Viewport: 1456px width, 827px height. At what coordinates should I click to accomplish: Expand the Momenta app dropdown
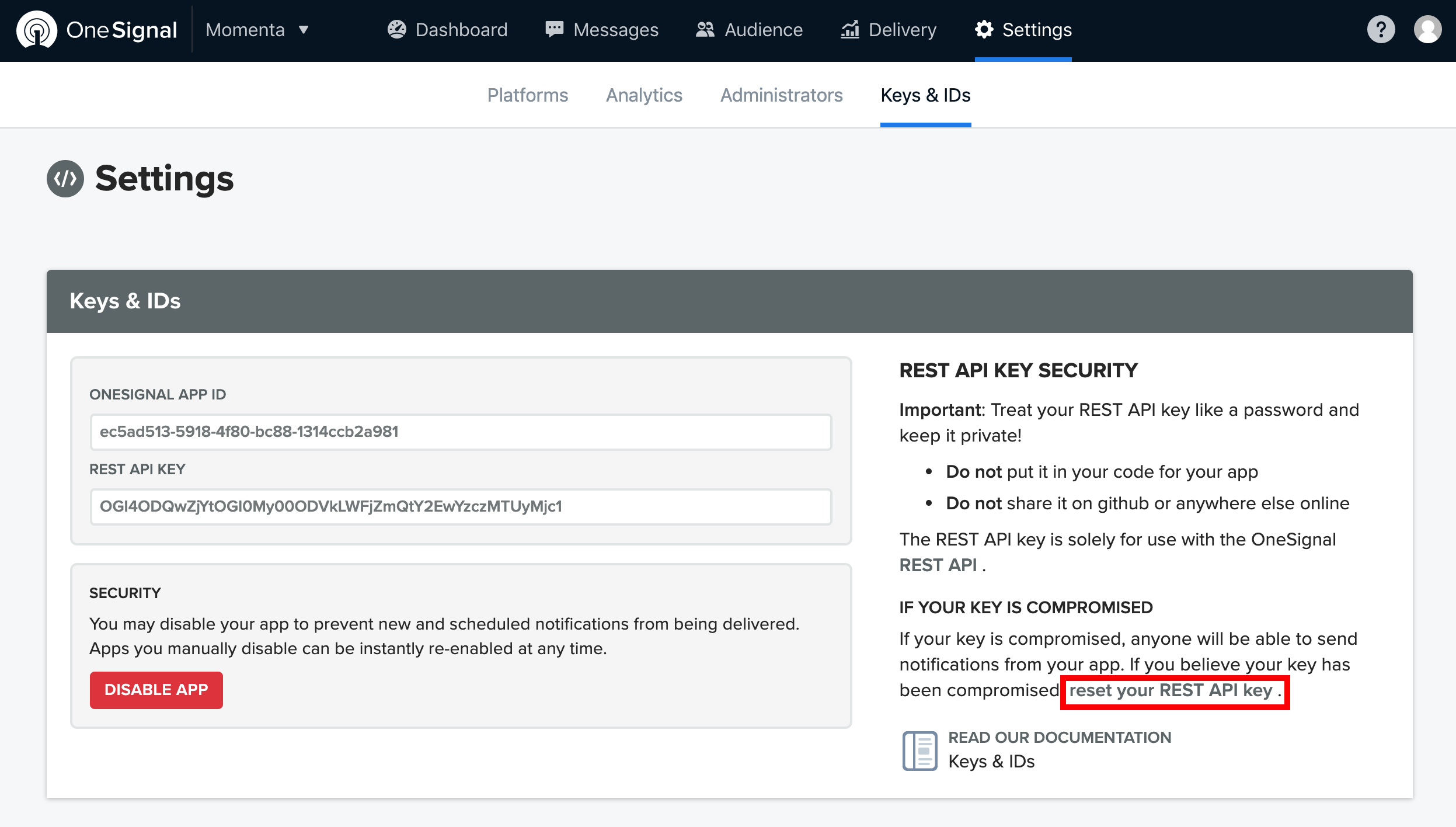pyautogui.click(x=257, y=30)
